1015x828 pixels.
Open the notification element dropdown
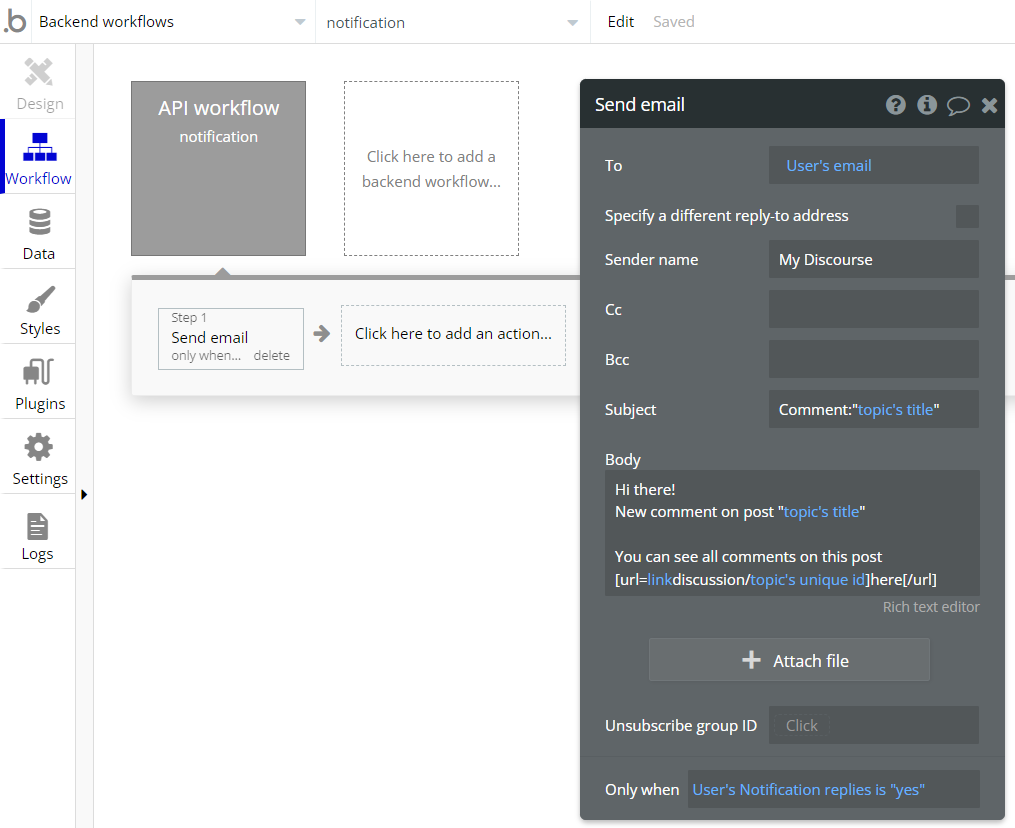tap(572, 22)
